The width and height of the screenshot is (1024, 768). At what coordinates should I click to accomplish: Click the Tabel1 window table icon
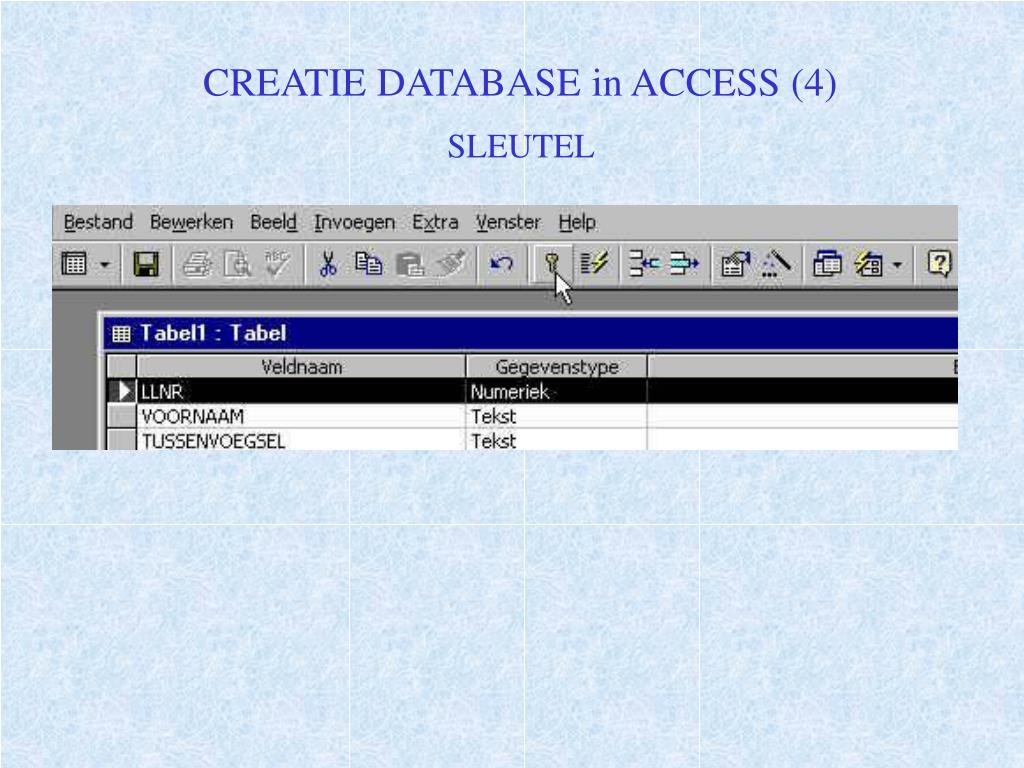(121, 334)
